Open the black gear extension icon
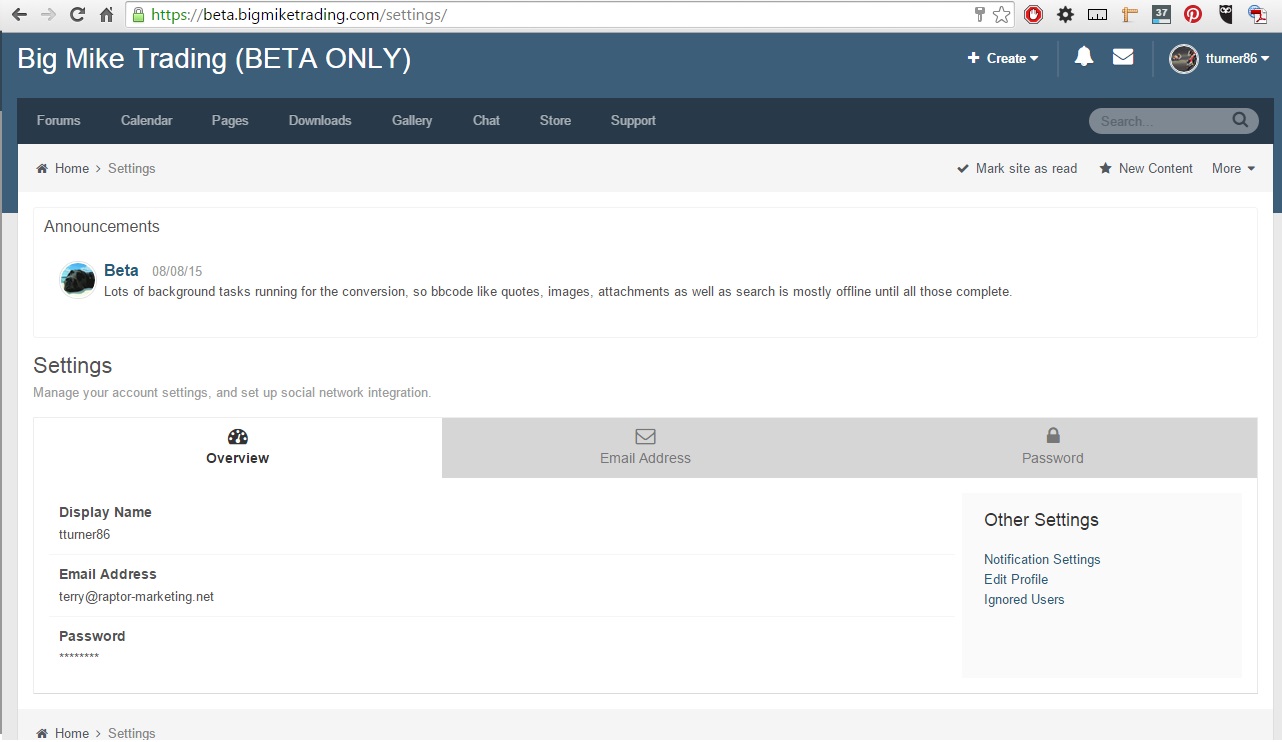 (1066, 15)
